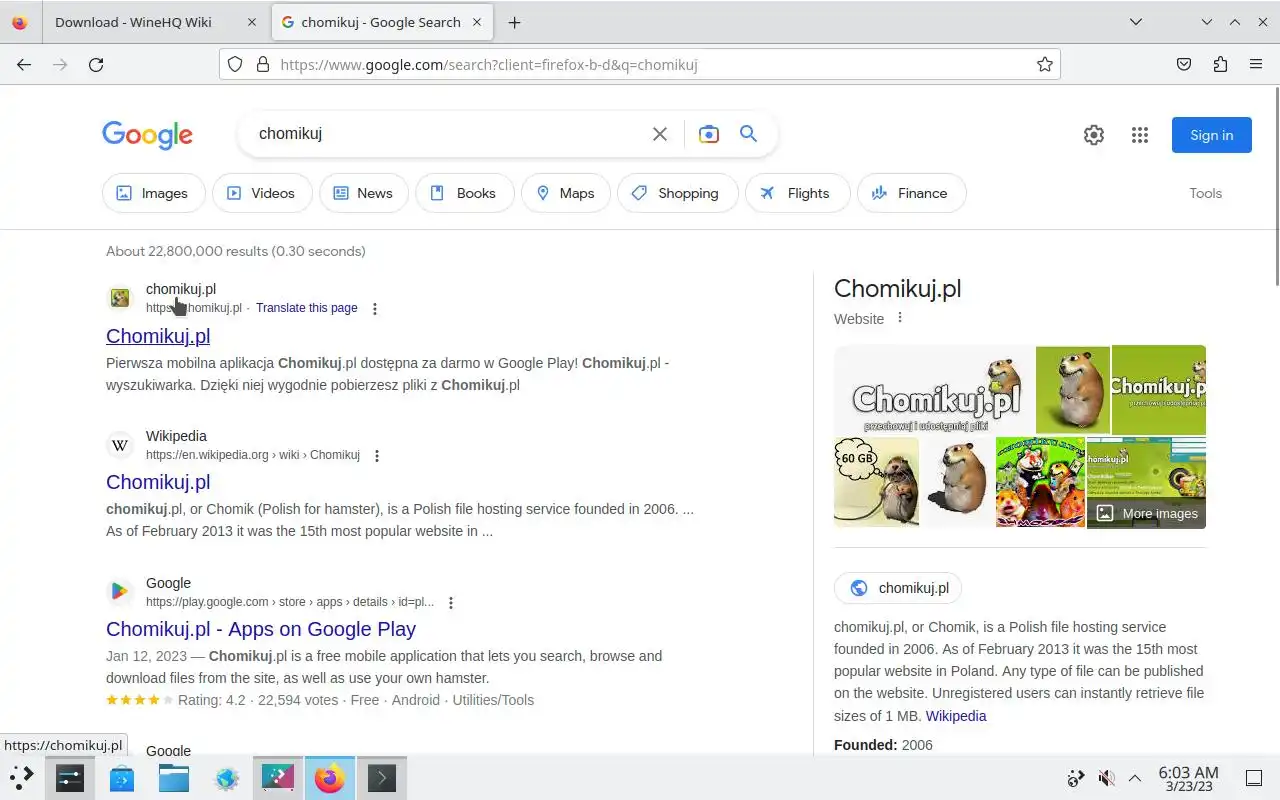Image resolution: width=1280 pixels, height=800 pixels.
Task: Open the list all tabs dropdown
Action: tap(1136, 22)
